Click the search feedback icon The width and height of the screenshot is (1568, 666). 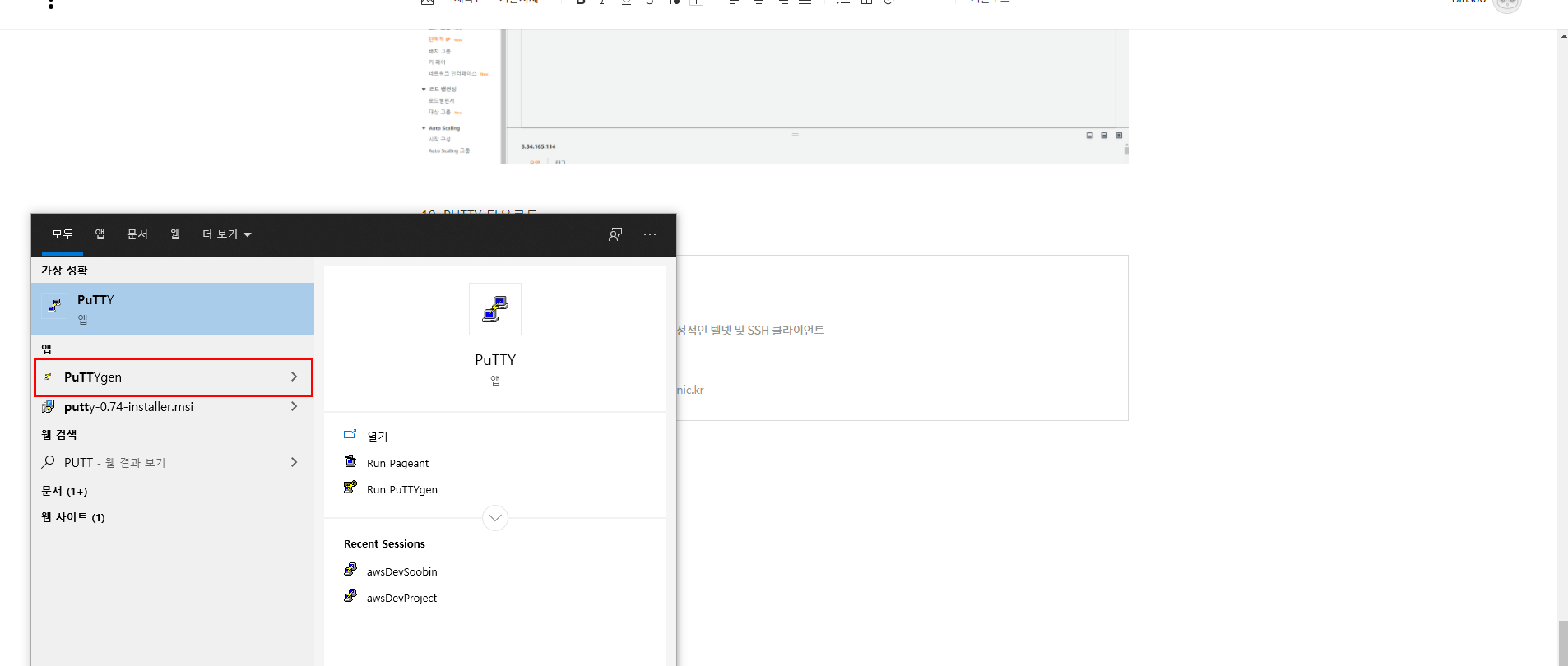click(615, 234)
